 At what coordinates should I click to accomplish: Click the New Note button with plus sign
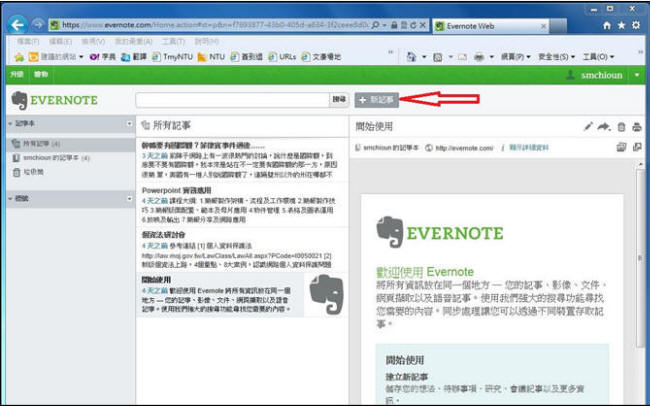pos(376,100)
